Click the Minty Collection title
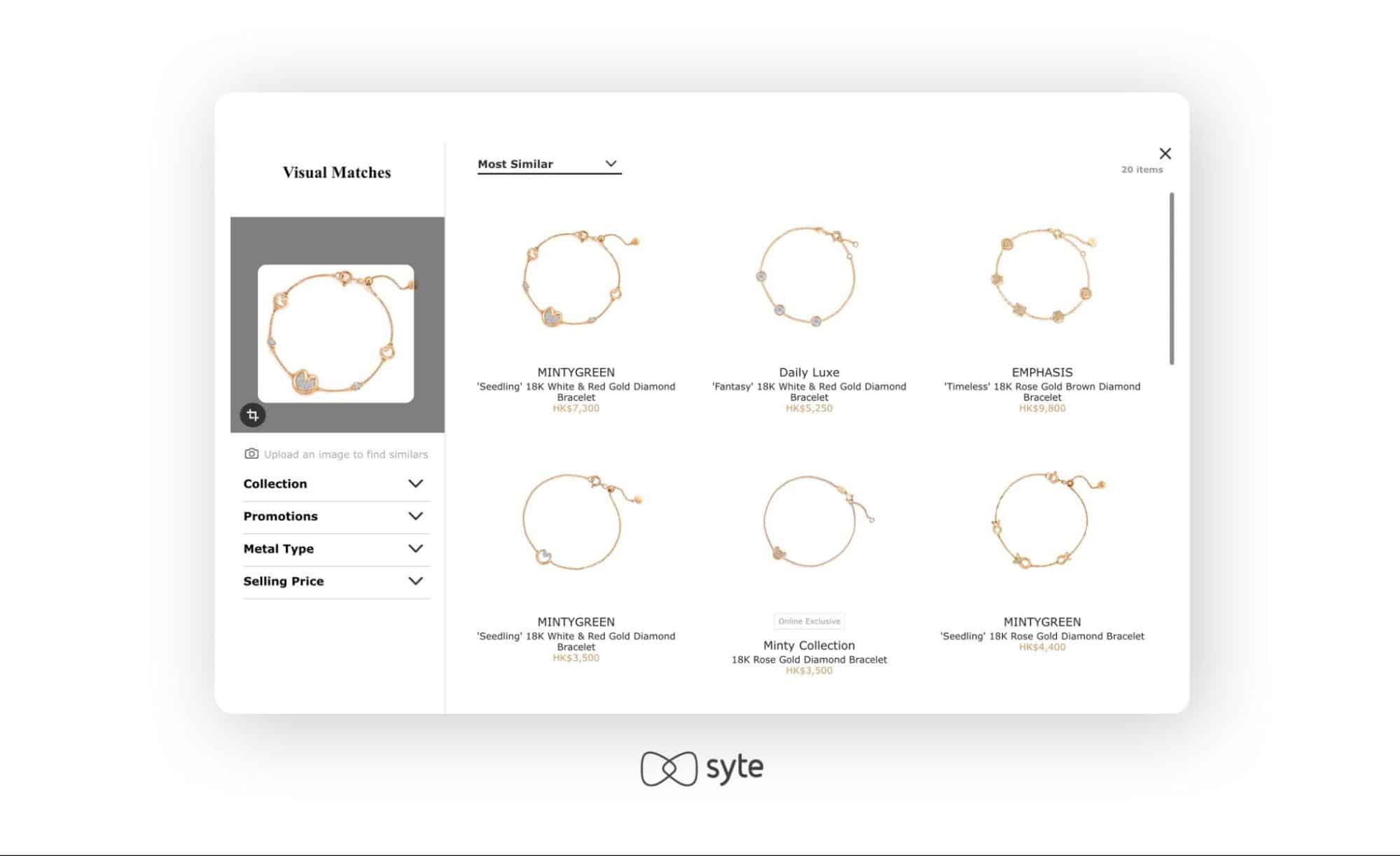This screenshot has width=1400, height=856. pos(809,645)
